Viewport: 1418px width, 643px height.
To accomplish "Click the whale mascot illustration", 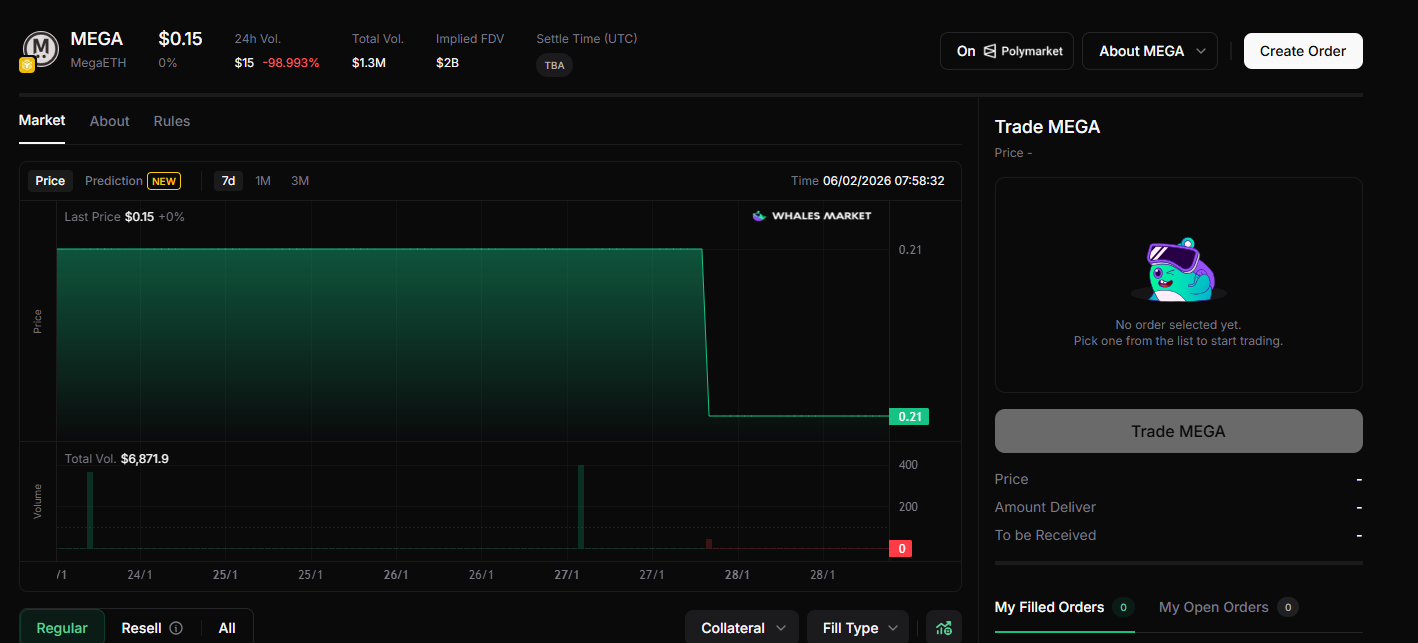I will [x=1177, y=269].
